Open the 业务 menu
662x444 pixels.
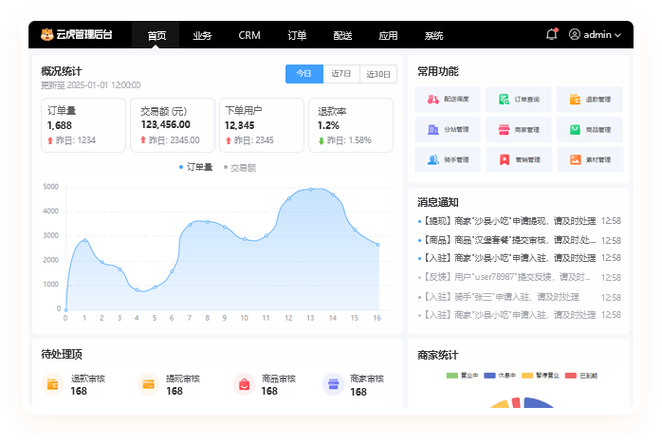pyautogui.click(x=202, y=35)
